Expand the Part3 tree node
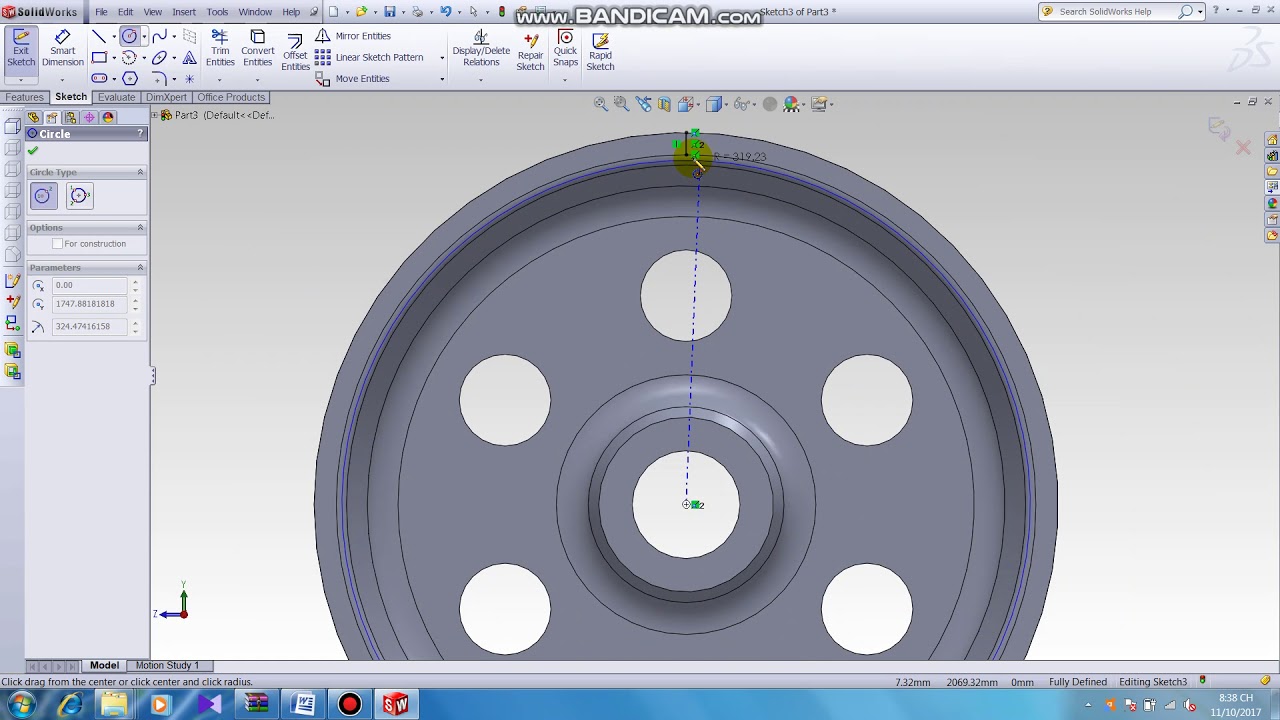The image size is (1280, 720). coord(155,115)
